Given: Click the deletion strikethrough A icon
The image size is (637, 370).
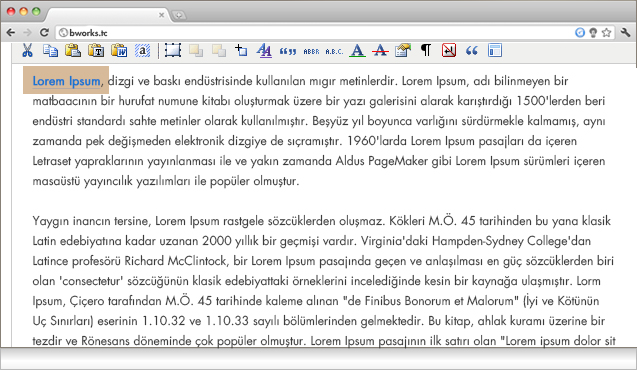Looking at the screenshot, I should click(380, 51).
